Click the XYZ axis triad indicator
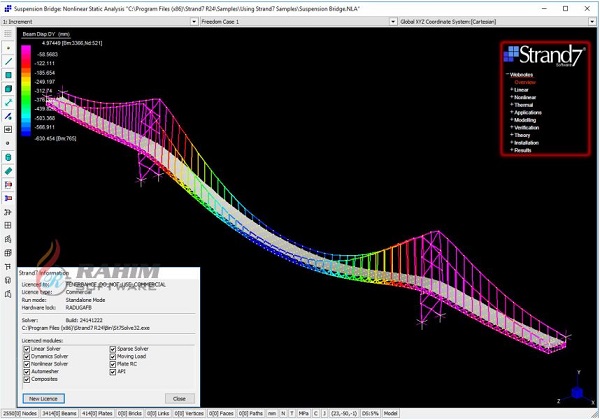The width and height of the screenshot is (600, 420). [577, 388]
